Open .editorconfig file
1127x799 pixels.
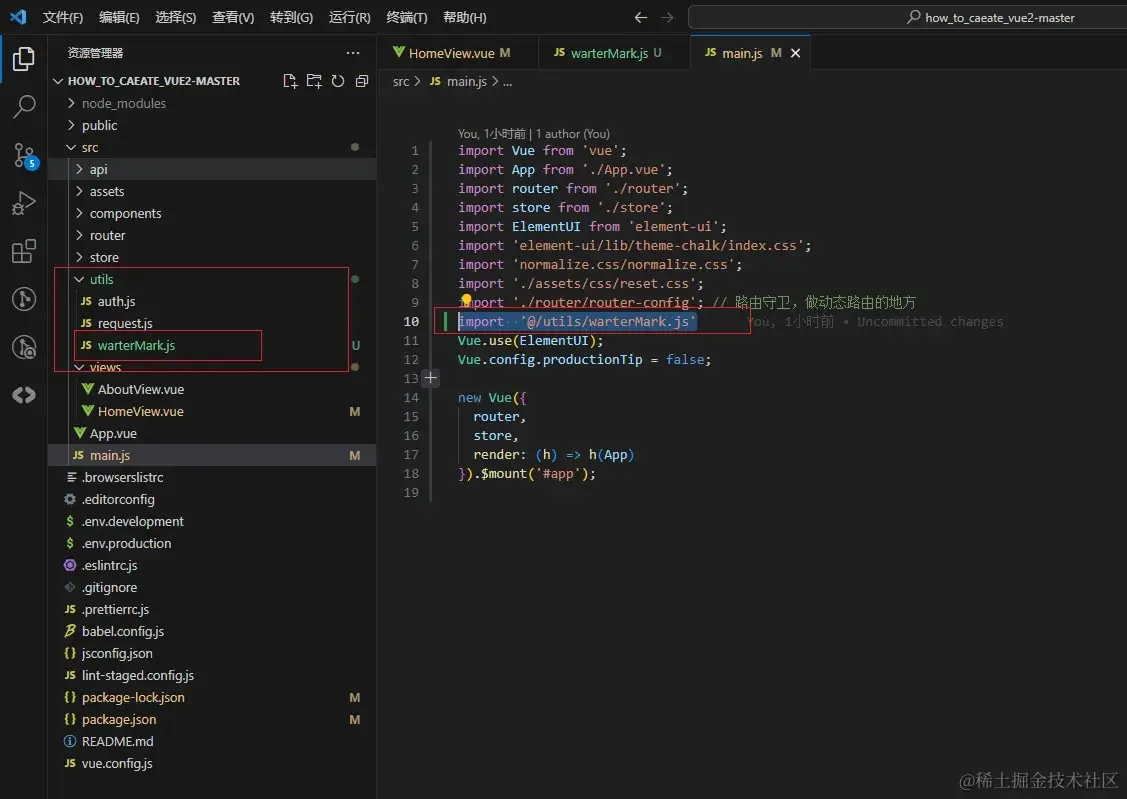[x=212, y=499]
